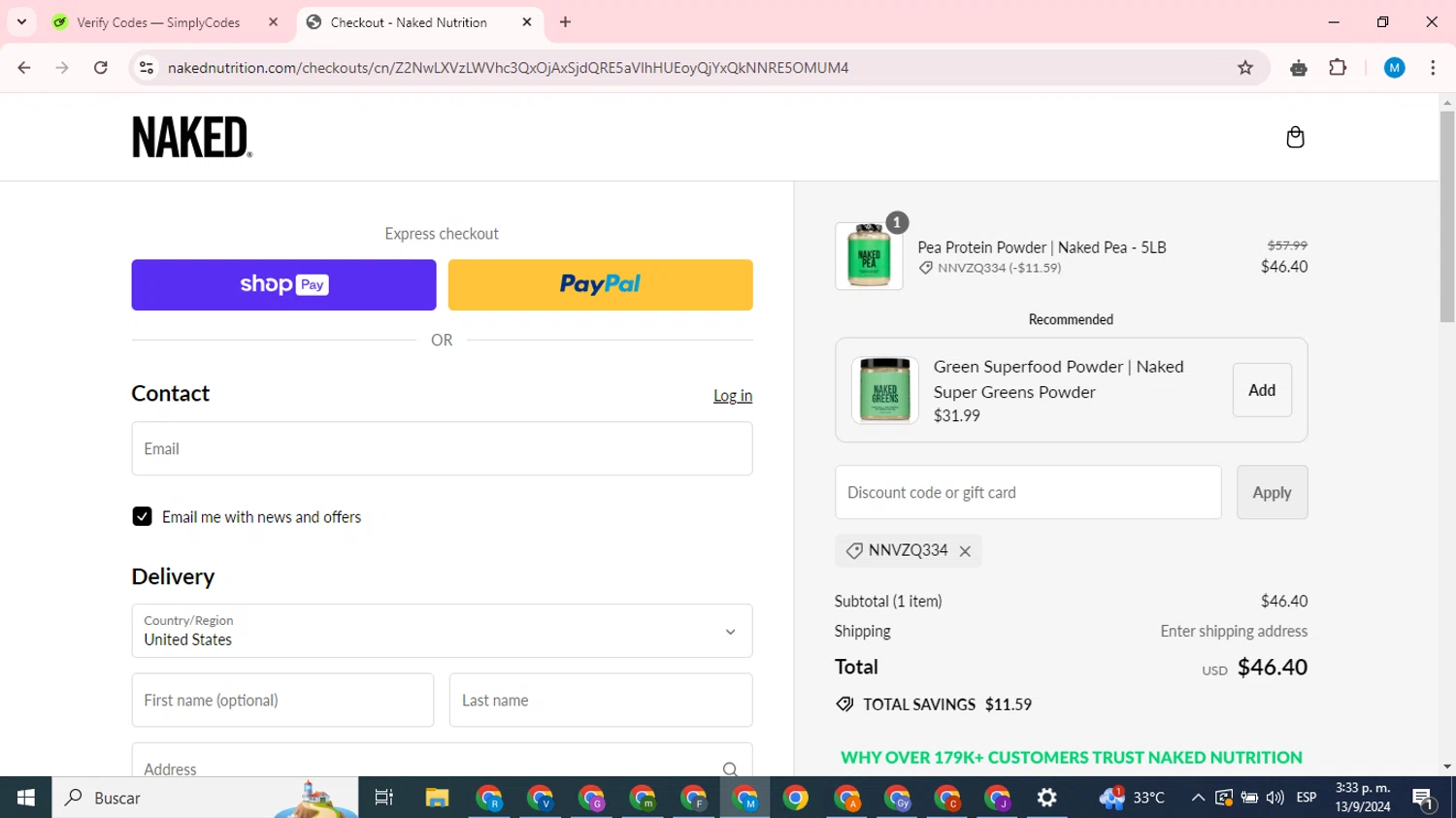Open the Settings gear on taskbar
This screenshot has height=818, width=1456.
pyautogui.click(x=1046, y=798)
